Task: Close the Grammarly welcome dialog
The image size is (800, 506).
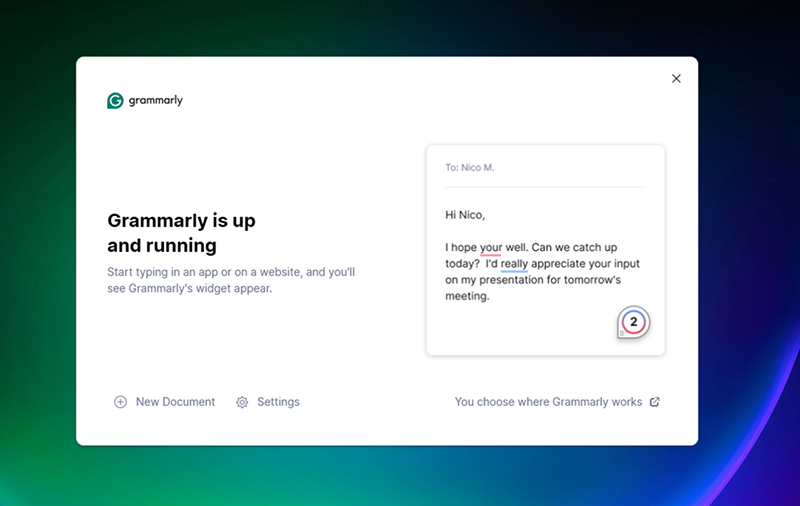Action: pyautogui.click(x=676, y=79)
